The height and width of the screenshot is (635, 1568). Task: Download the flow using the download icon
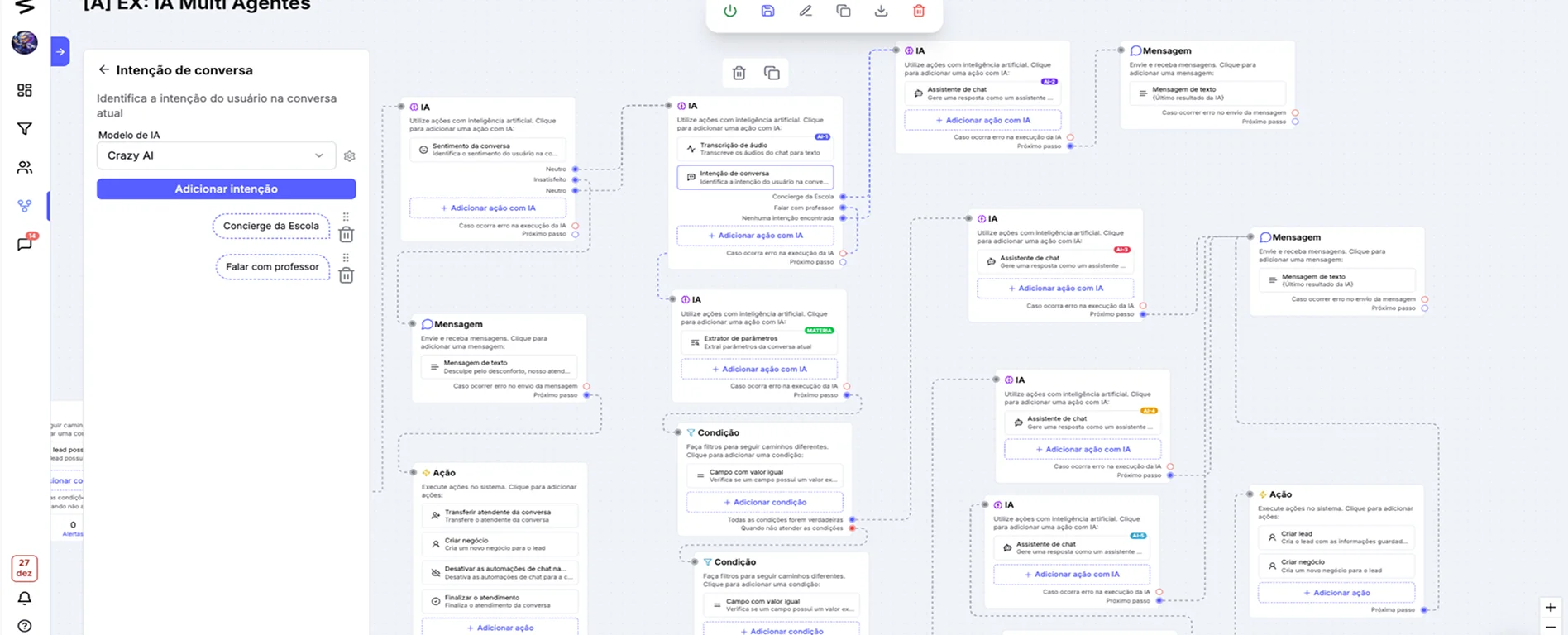pos(881,11)
